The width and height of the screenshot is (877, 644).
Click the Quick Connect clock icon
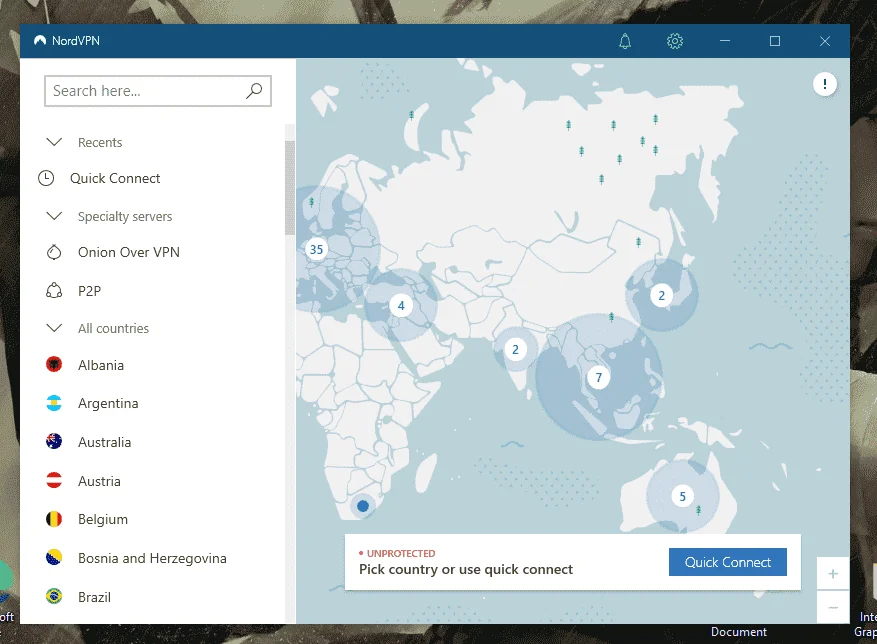pos(46,178)
